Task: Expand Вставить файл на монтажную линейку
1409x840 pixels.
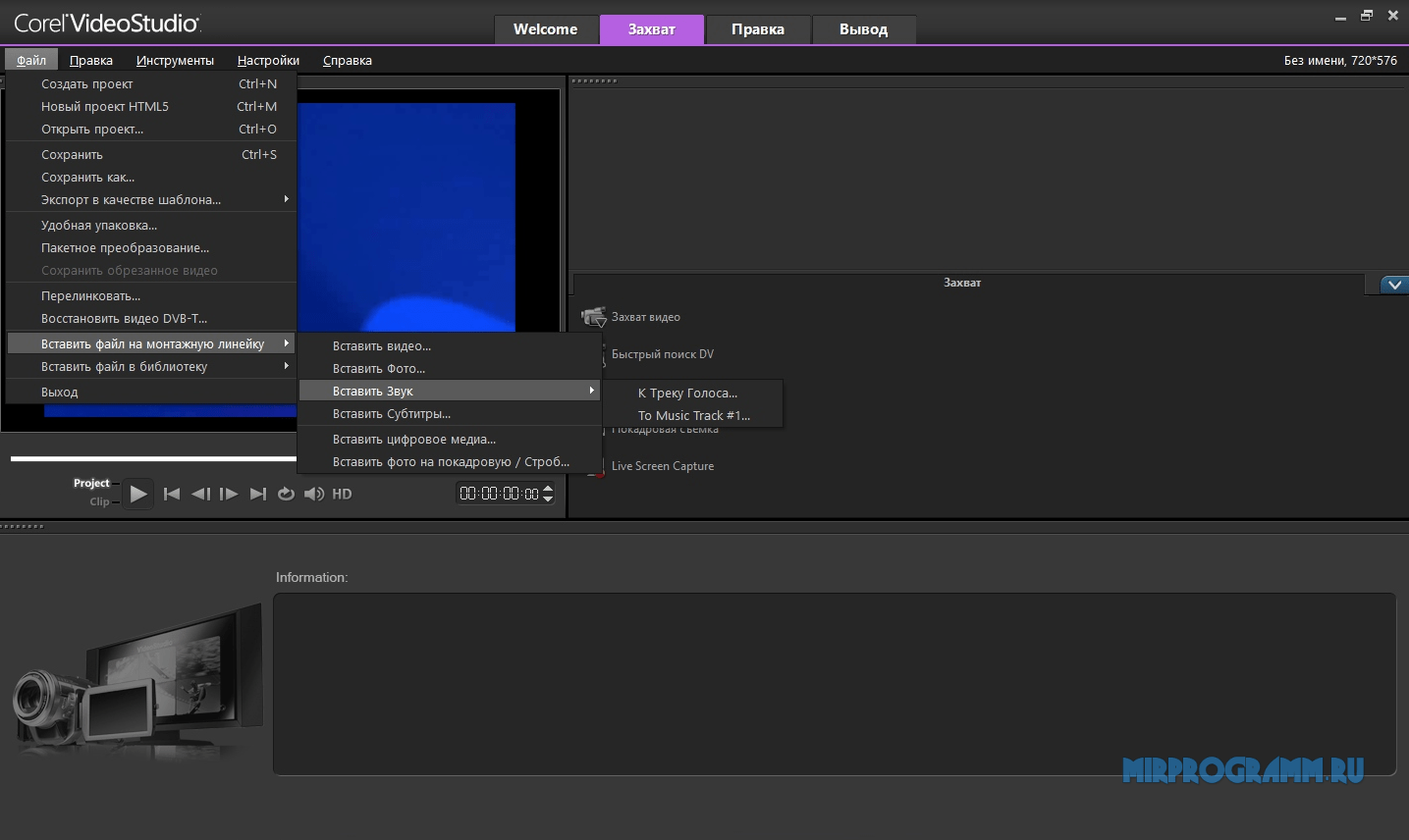Action: point(151,343)
